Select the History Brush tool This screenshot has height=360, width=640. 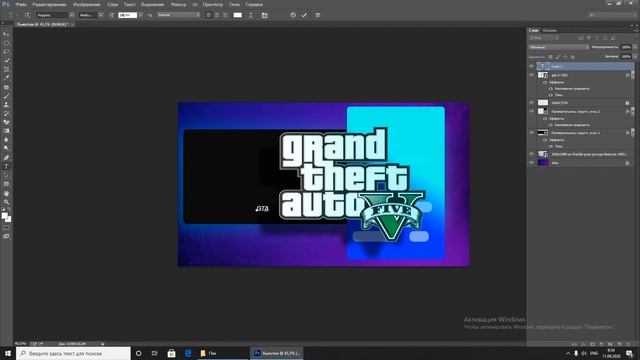click(x=6, y=113)
